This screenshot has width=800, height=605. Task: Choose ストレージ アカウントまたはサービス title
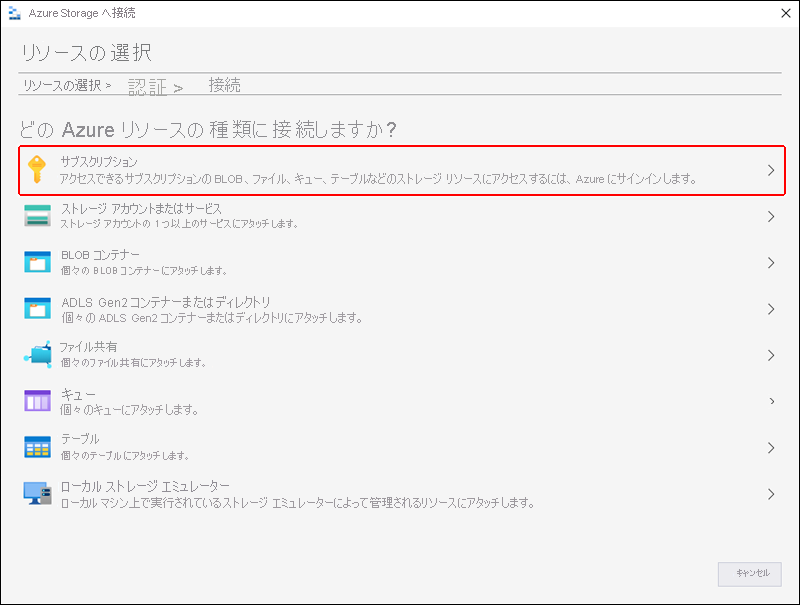pyautogui.click(x=141, y=209)
